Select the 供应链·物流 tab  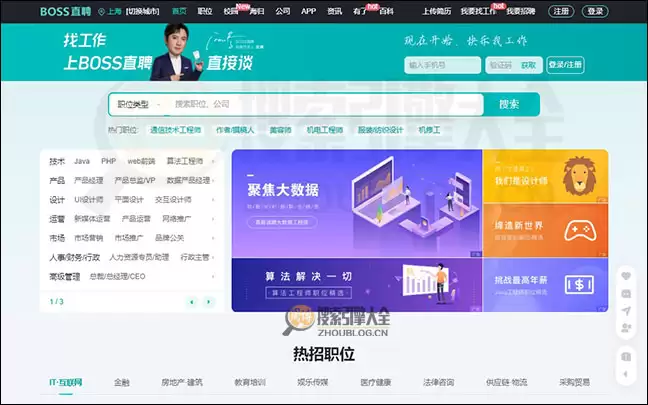[x=507, y=383]
